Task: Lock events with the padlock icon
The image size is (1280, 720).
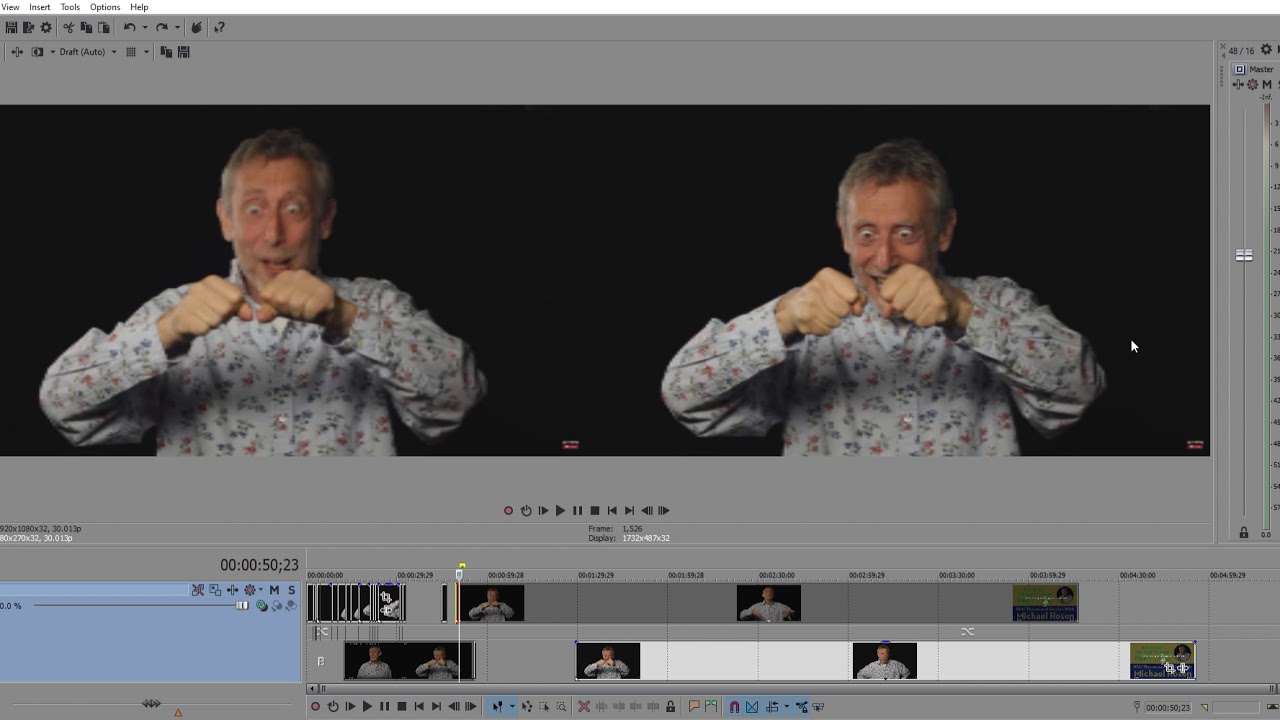Action: (x=670, y=707)
